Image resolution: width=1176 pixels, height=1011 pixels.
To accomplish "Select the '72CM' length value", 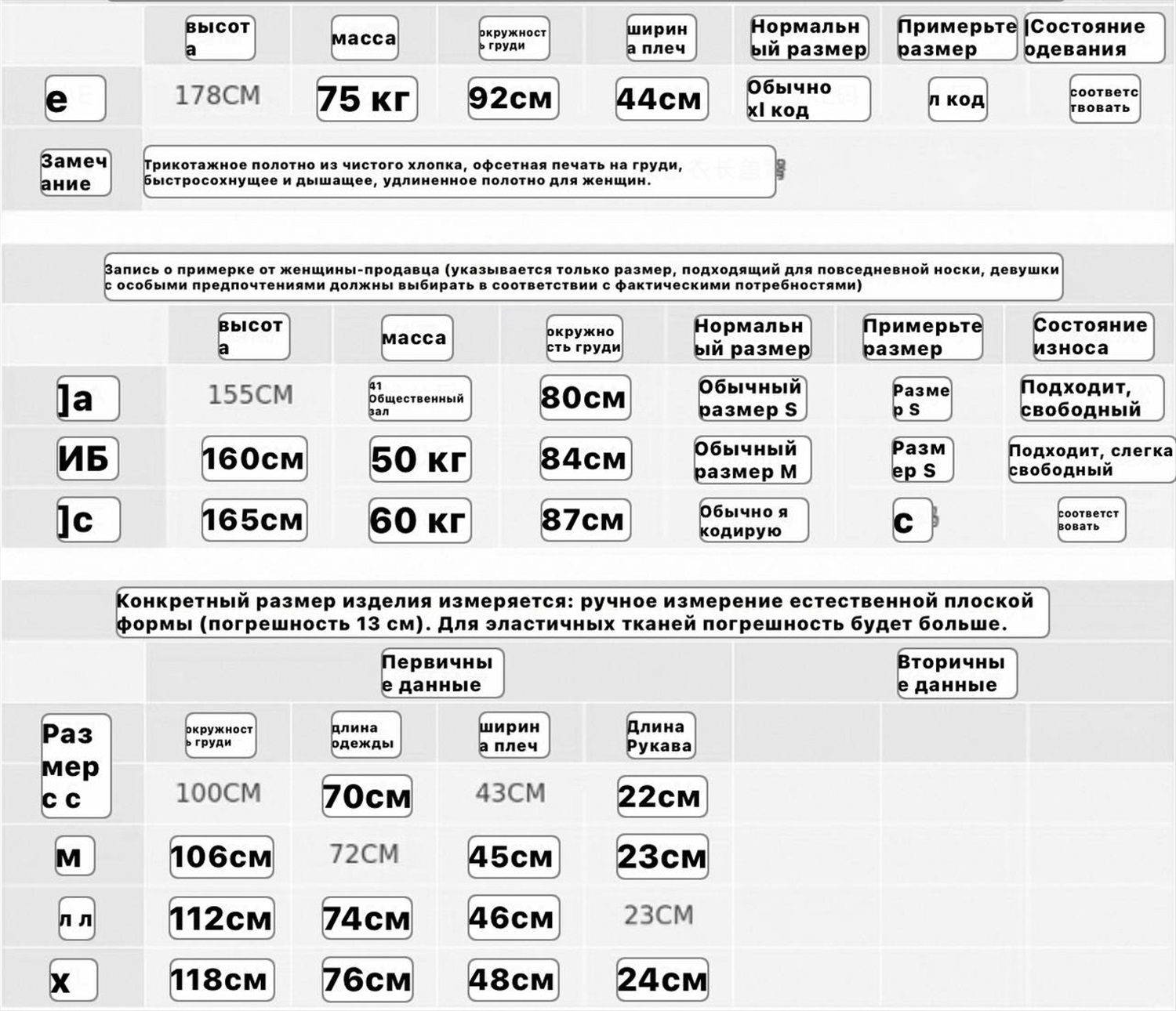I will tap(365, 853).
